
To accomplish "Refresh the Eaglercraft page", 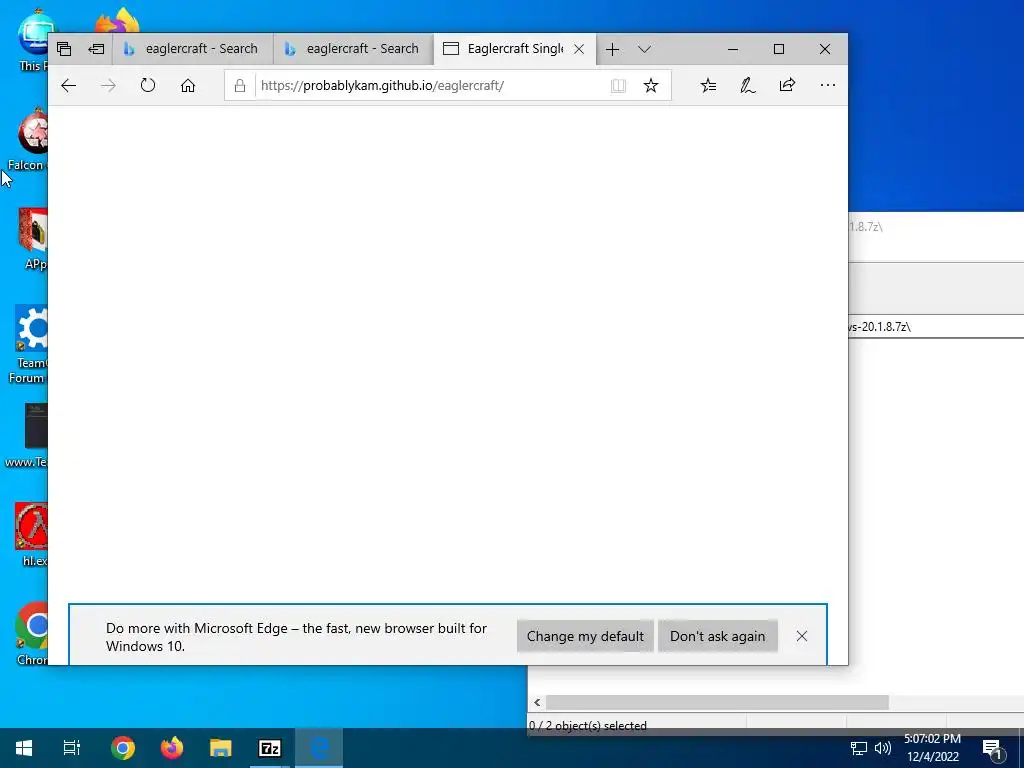I will pos(148,86).
